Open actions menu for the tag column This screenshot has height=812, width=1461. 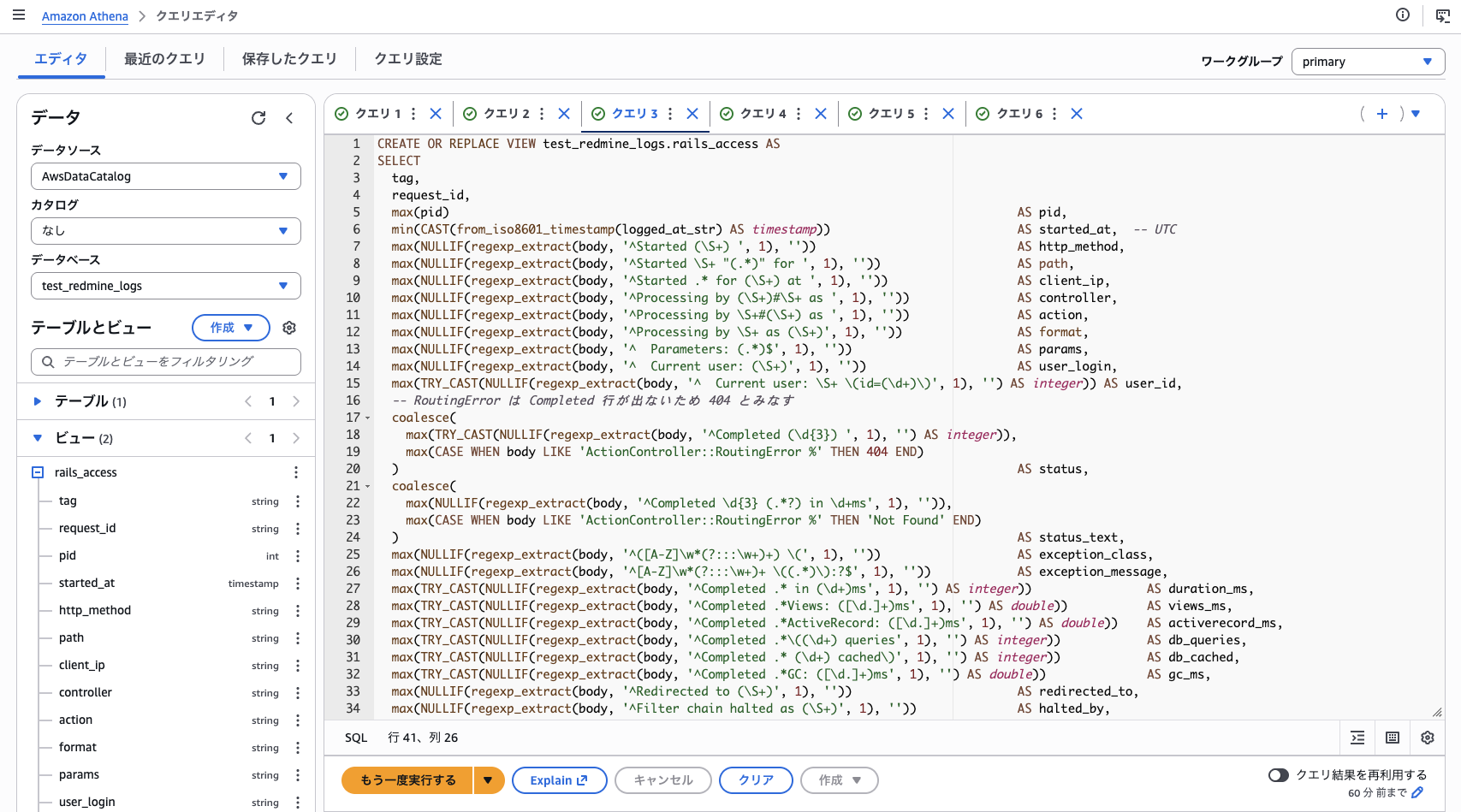tap(298, 501)
